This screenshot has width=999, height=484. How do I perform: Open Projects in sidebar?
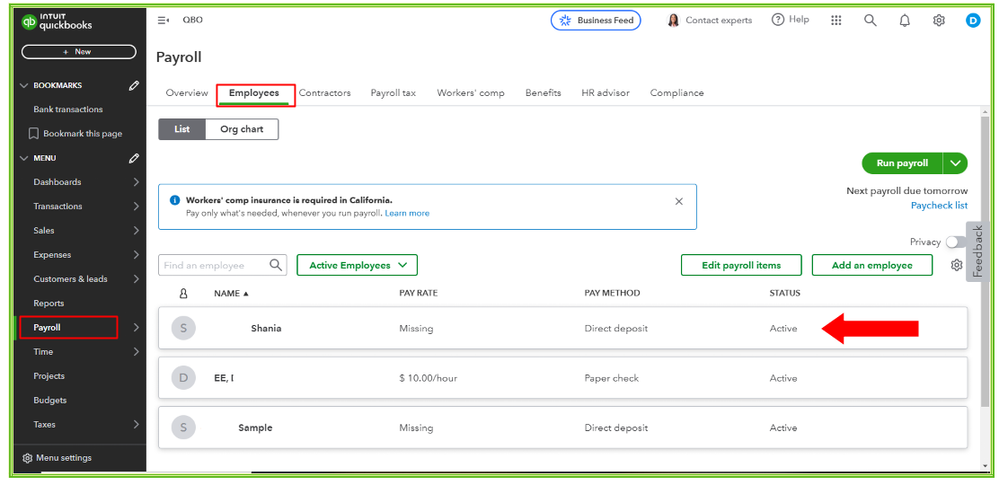pos(49,376)
